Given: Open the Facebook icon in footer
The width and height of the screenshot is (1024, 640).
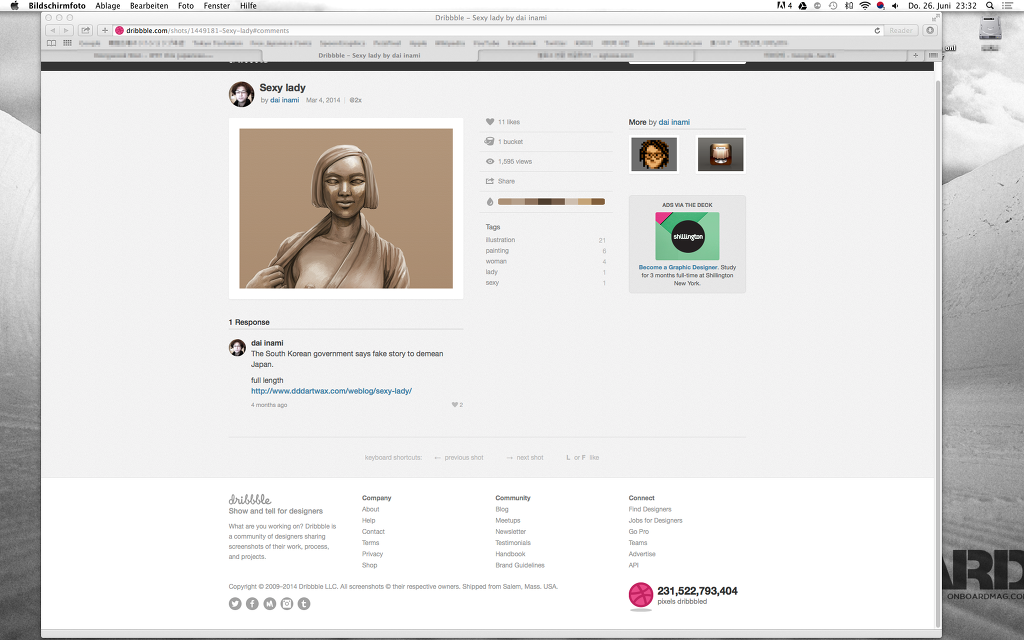Looking at the screenshot, I should (252, 604).
